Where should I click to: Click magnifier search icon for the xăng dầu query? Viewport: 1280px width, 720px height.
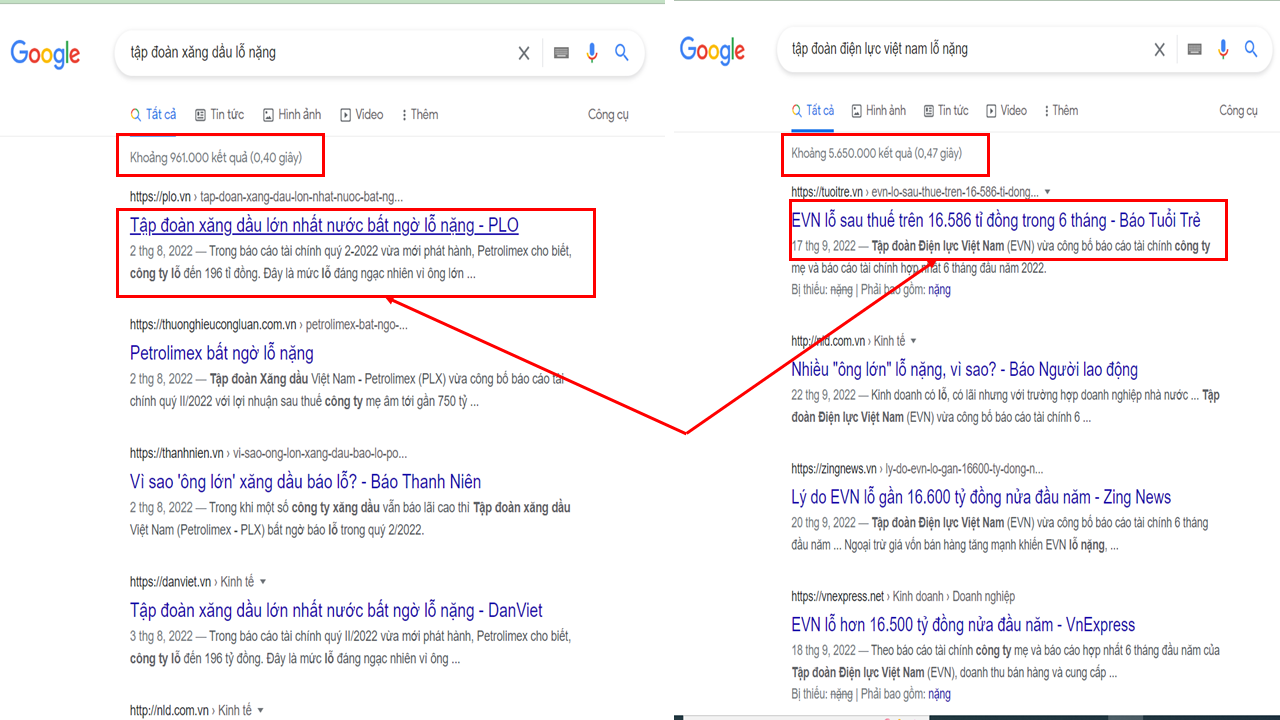(x=622, y=54)
